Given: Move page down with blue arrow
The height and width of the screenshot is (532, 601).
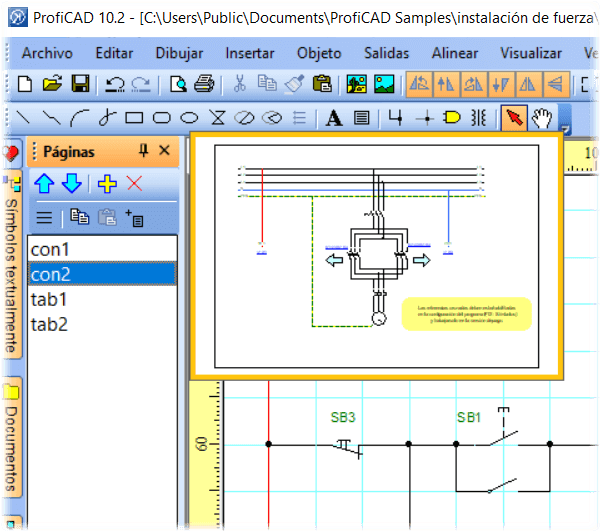Looking at the screenshot, I should tap(72, 183).
